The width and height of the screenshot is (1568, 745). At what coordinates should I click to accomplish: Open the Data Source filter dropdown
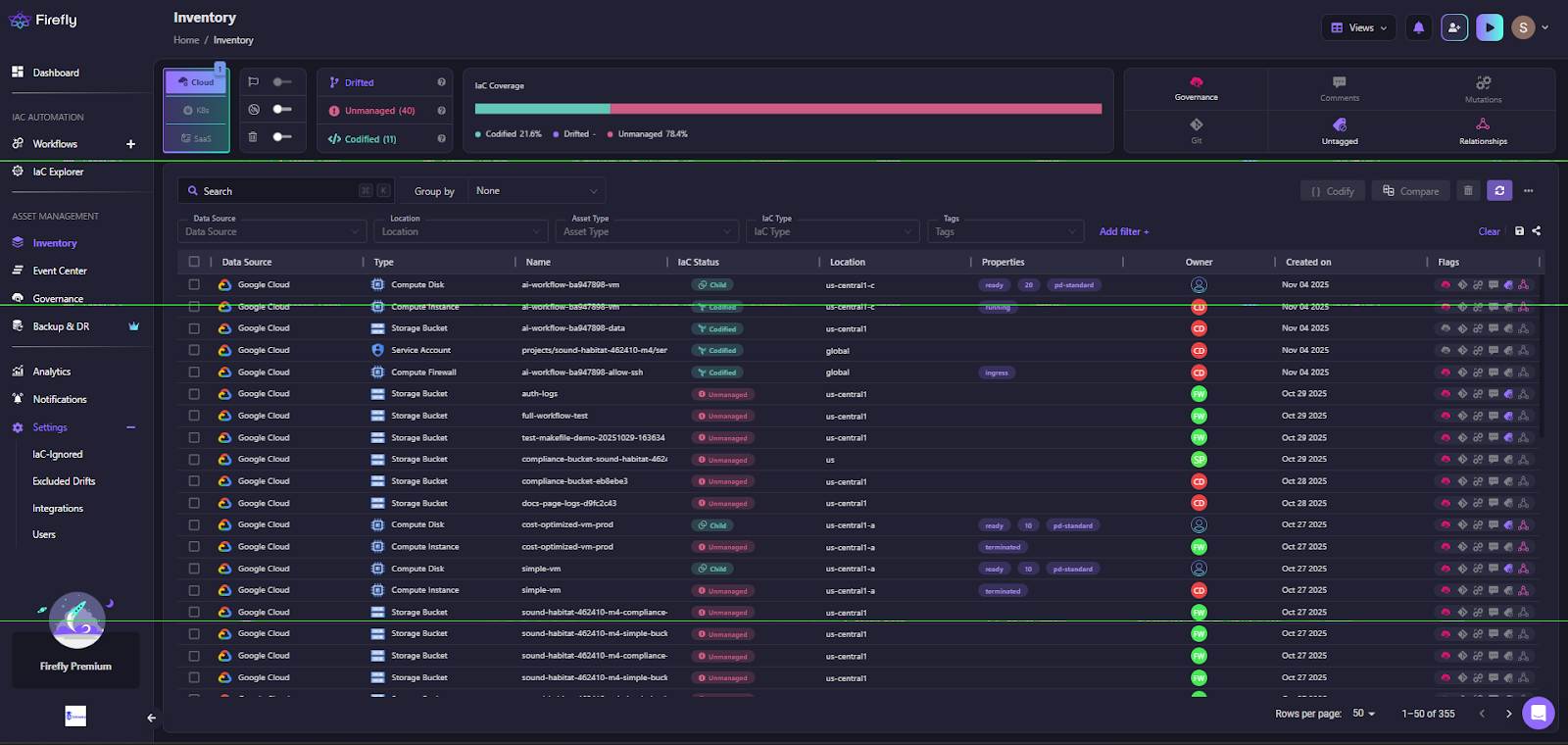point(272,231)
